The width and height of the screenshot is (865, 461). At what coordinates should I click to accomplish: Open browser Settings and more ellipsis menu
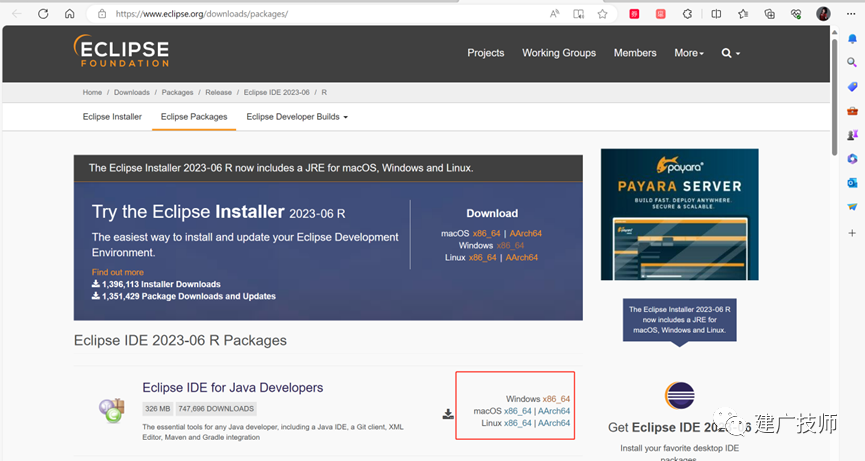coord(851,14)
